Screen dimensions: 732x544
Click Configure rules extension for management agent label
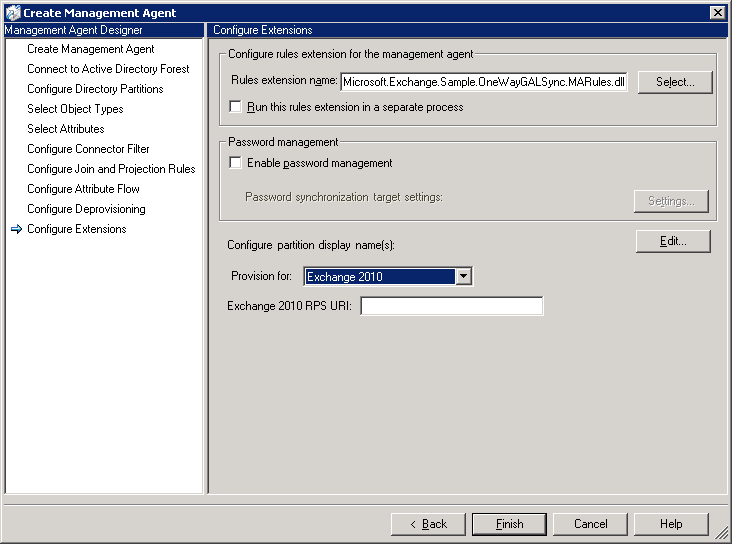point(351,54)
